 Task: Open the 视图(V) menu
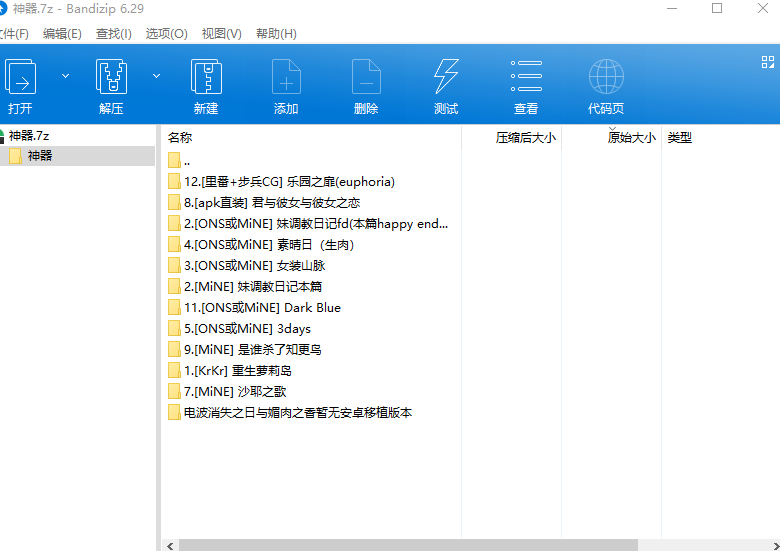(221, 34)
